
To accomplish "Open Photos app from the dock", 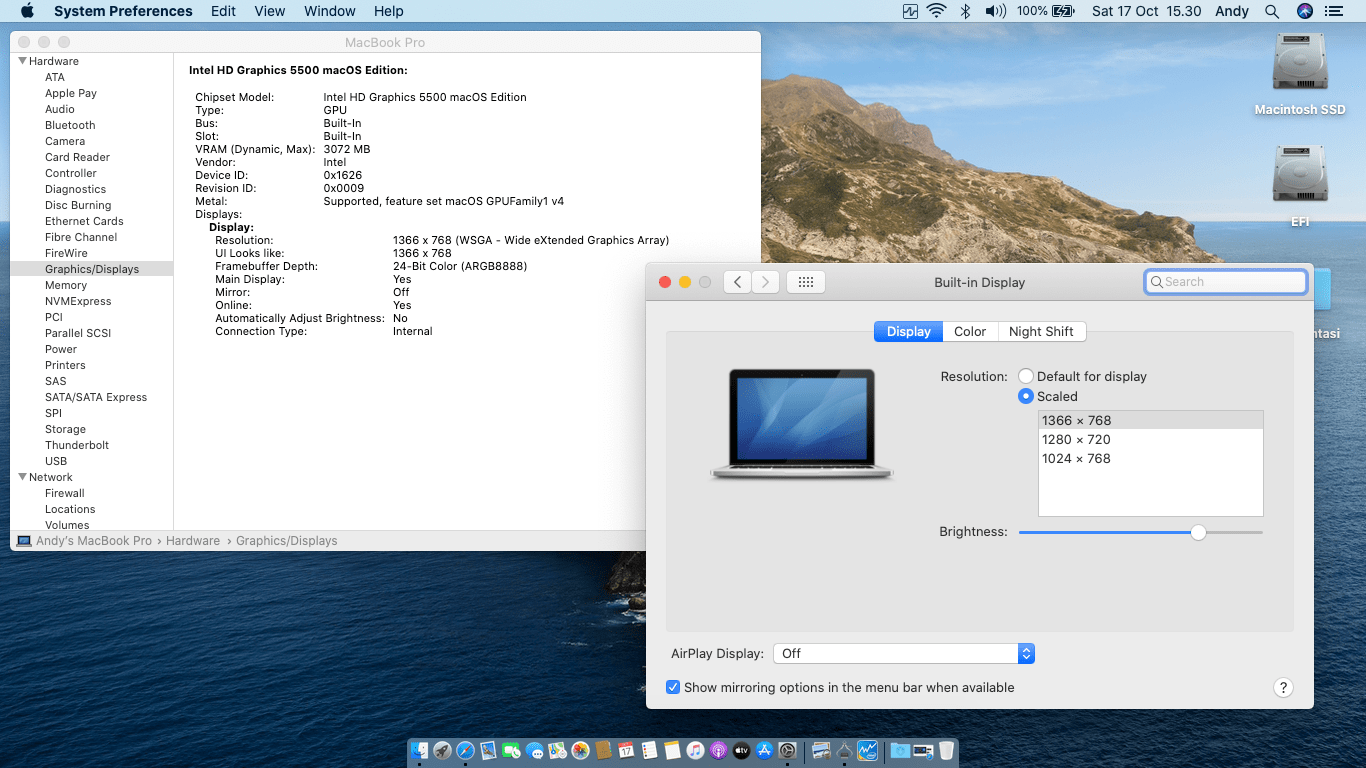I will (580, 751).
